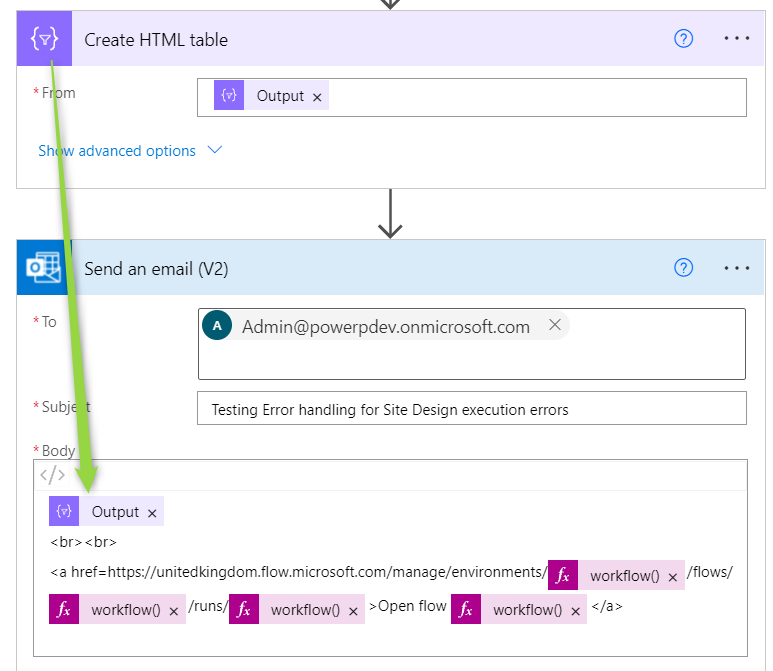Click the first workflow() fx icon after environments/
Image resolution: width=773 pixels, height=671 pixels.
[563, 576]
